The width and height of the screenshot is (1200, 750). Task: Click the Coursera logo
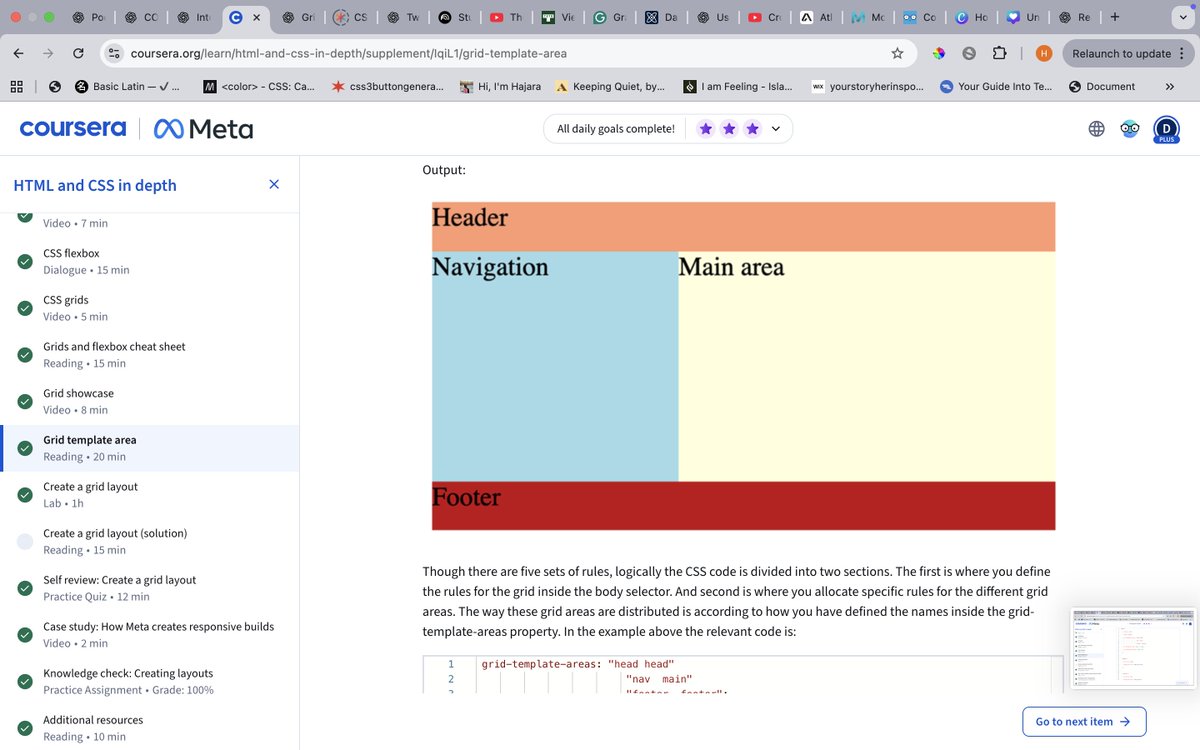[x=70, y=128]
